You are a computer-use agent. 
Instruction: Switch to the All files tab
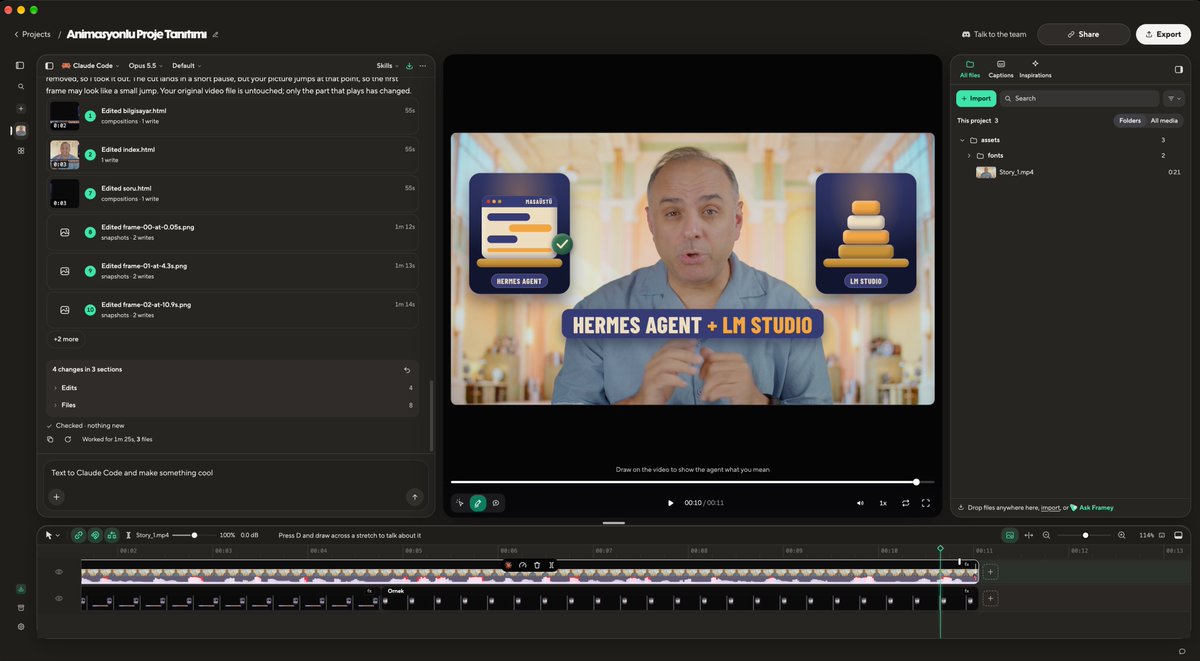point(970,69)
